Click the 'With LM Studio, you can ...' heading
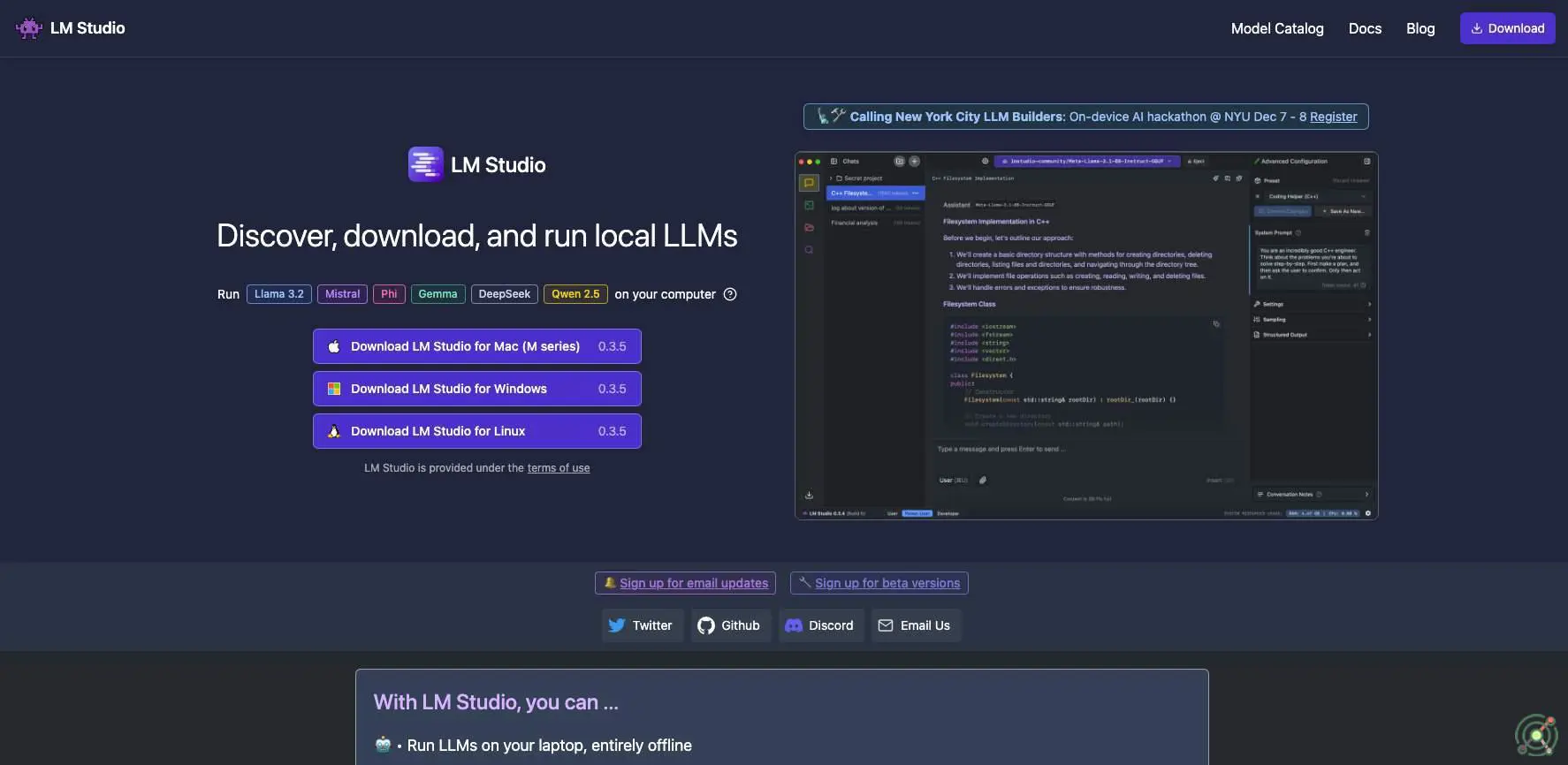The width and height of the screenshot is (1568, 765). [x=496, y=702]
